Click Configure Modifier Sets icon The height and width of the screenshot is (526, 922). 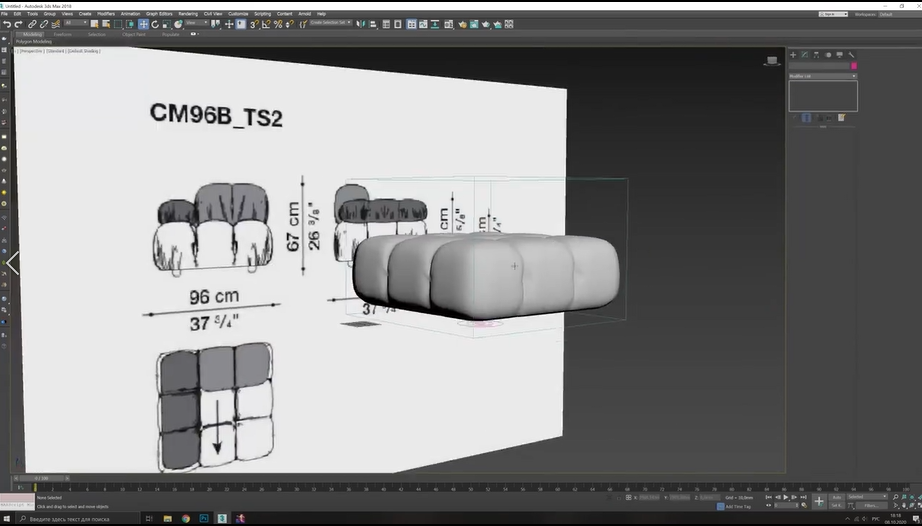[x=841, y=118]
